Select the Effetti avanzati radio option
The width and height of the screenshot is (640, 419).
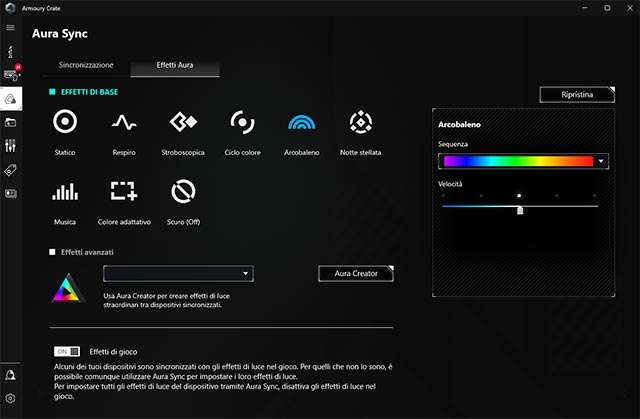[x=52, y=252]
